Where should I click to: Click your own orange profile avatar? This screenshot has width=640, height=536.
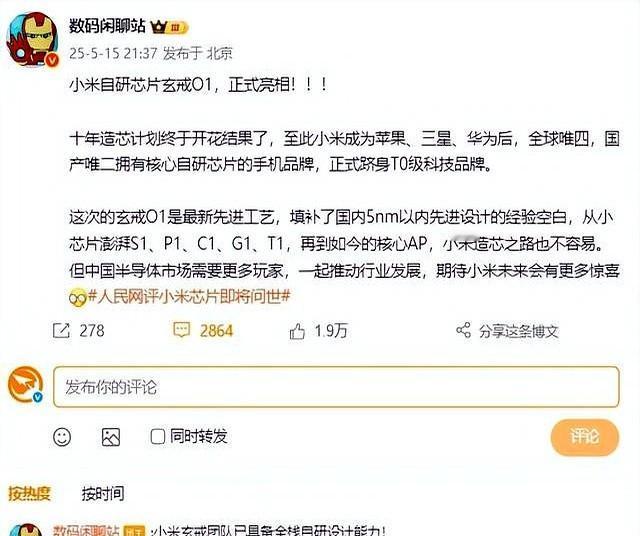tap(25, 384)
